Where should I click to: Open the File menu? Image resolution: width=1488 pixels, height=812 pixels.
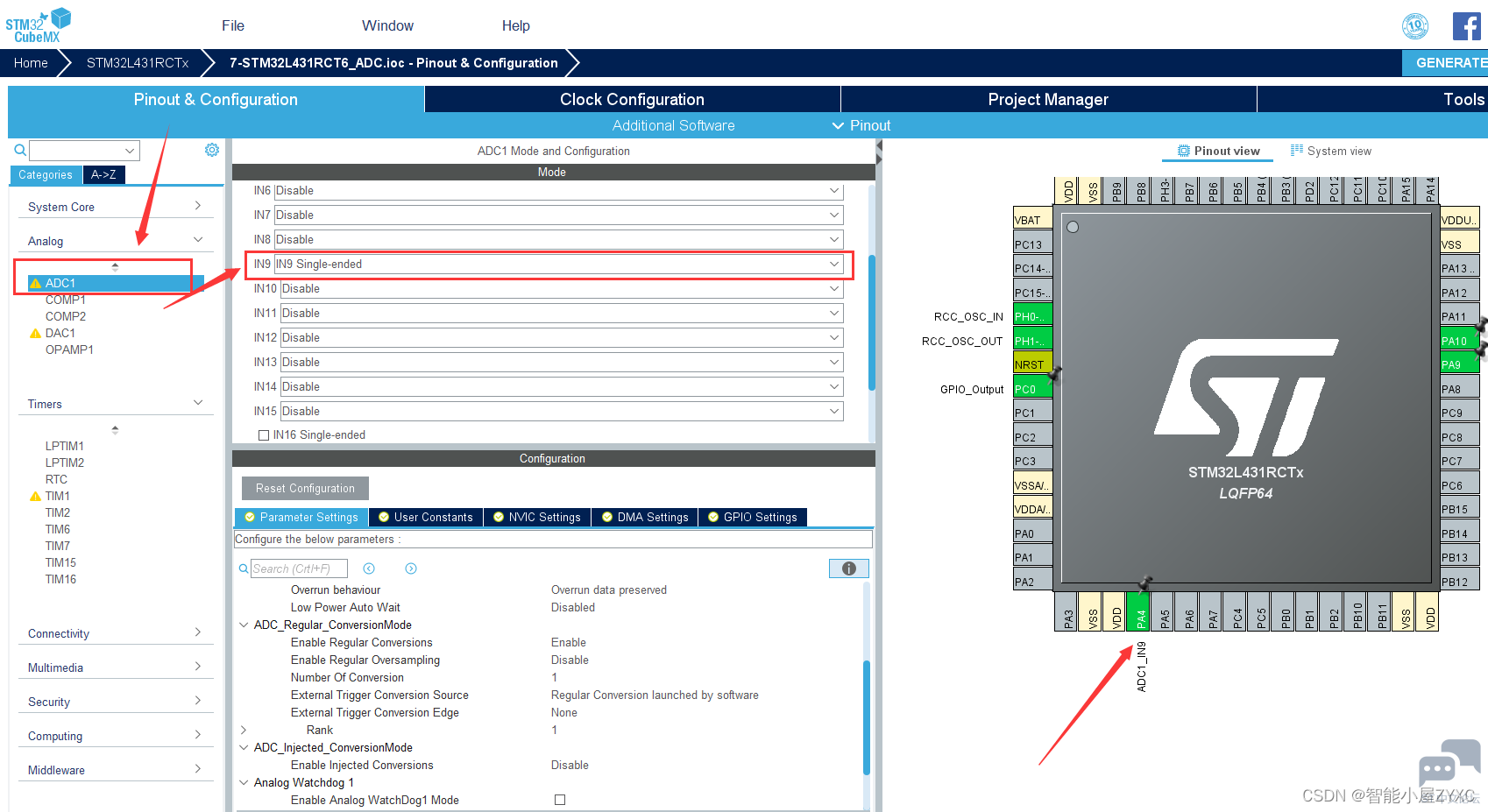(x=233, y=25)
